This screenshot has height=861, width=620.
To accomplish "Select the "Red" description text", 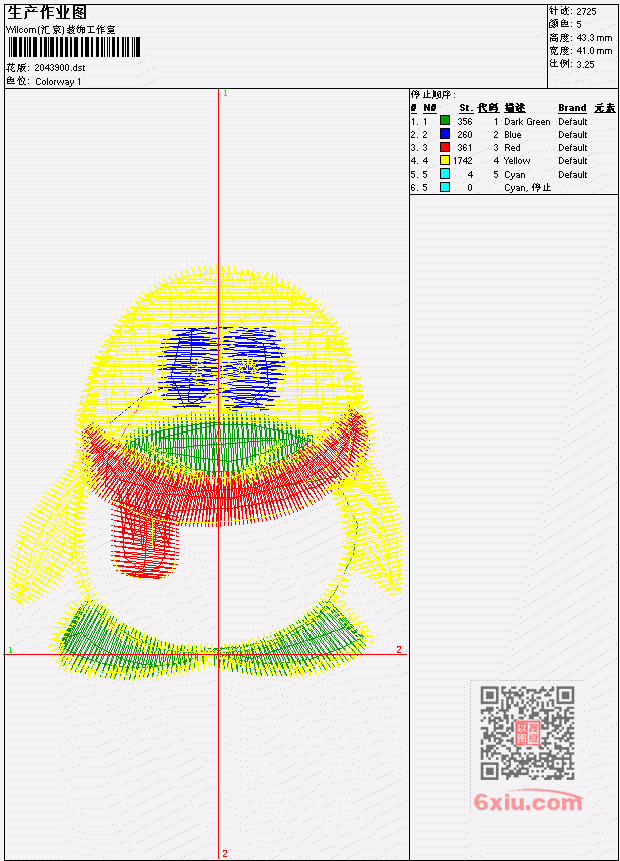I will click(512, 148).
